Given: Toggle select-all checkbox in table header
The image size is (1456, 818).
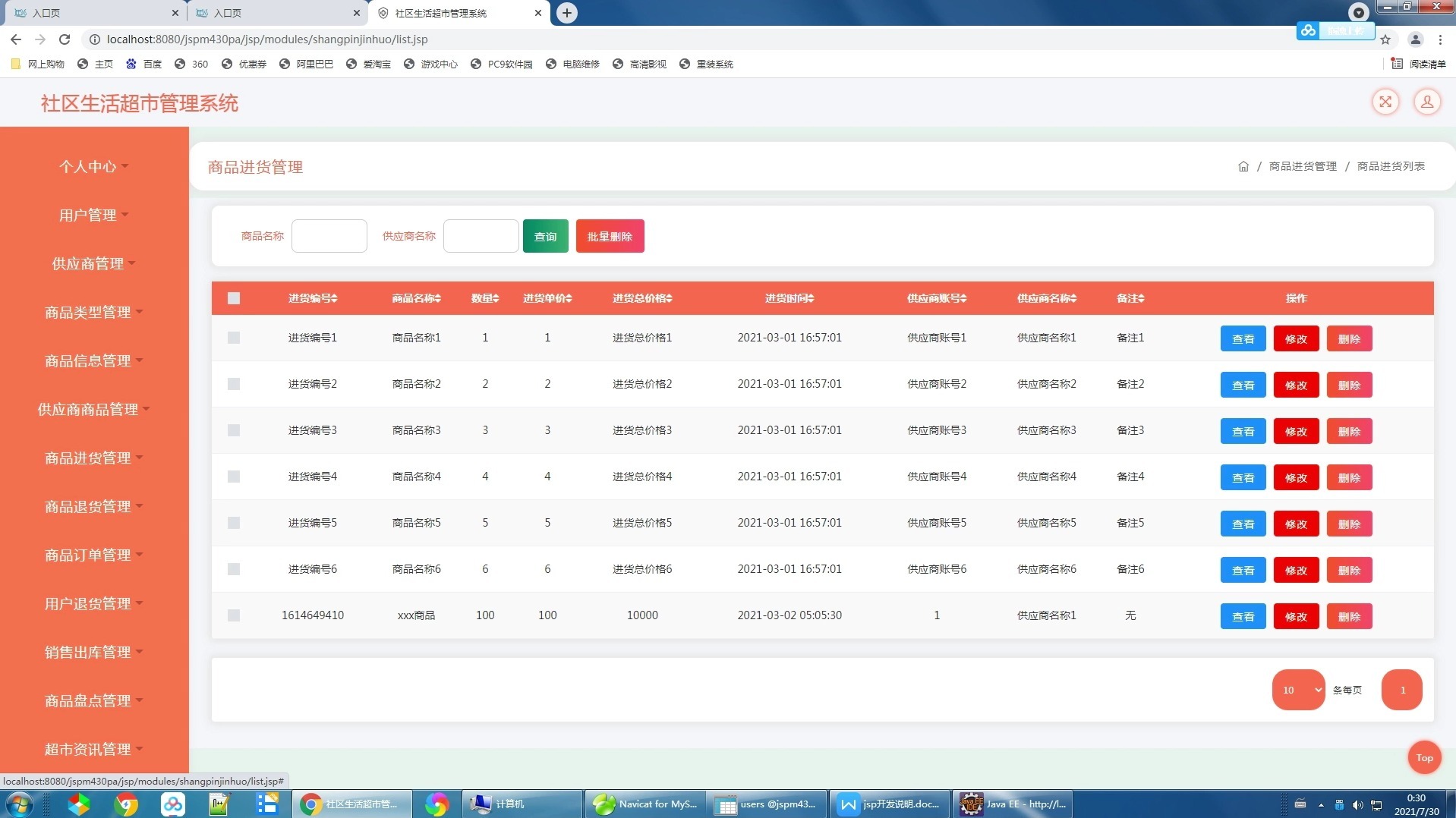Looking at the screenshot, I should 234,298.
